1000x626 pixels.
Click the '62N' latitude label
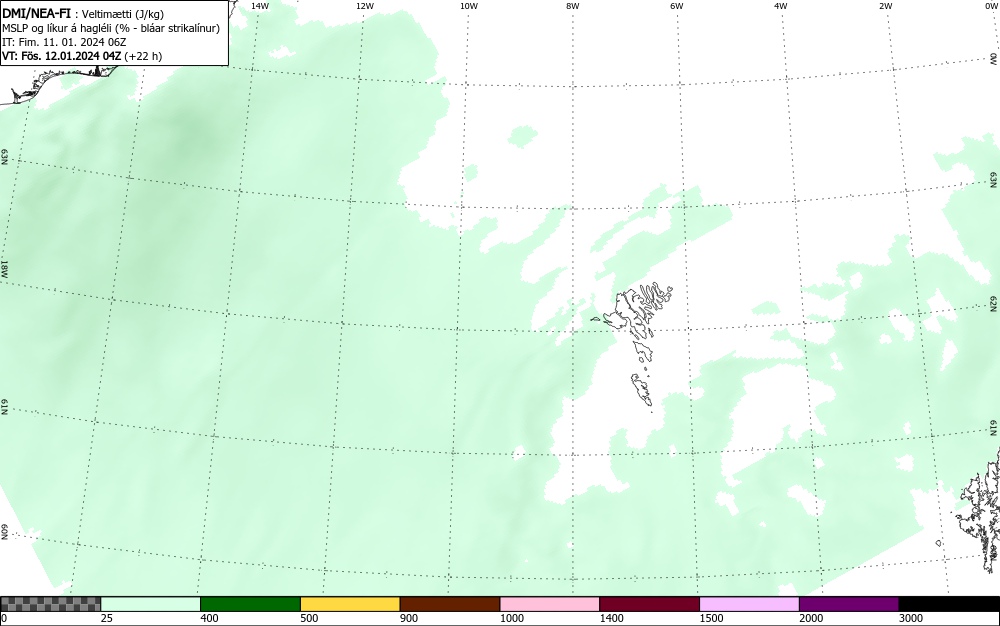pos(994,303)
